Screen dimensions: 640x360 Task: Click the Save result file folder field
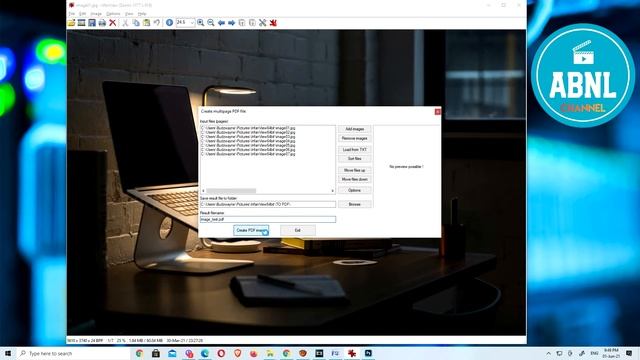coord(268,204)
